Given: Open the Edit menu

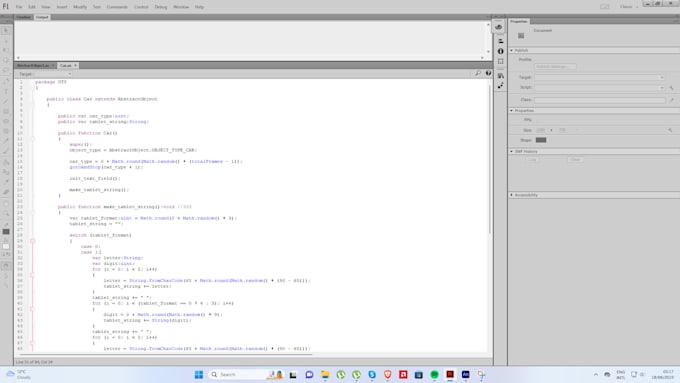Looking at the screenshot, I should coord(32,7).
